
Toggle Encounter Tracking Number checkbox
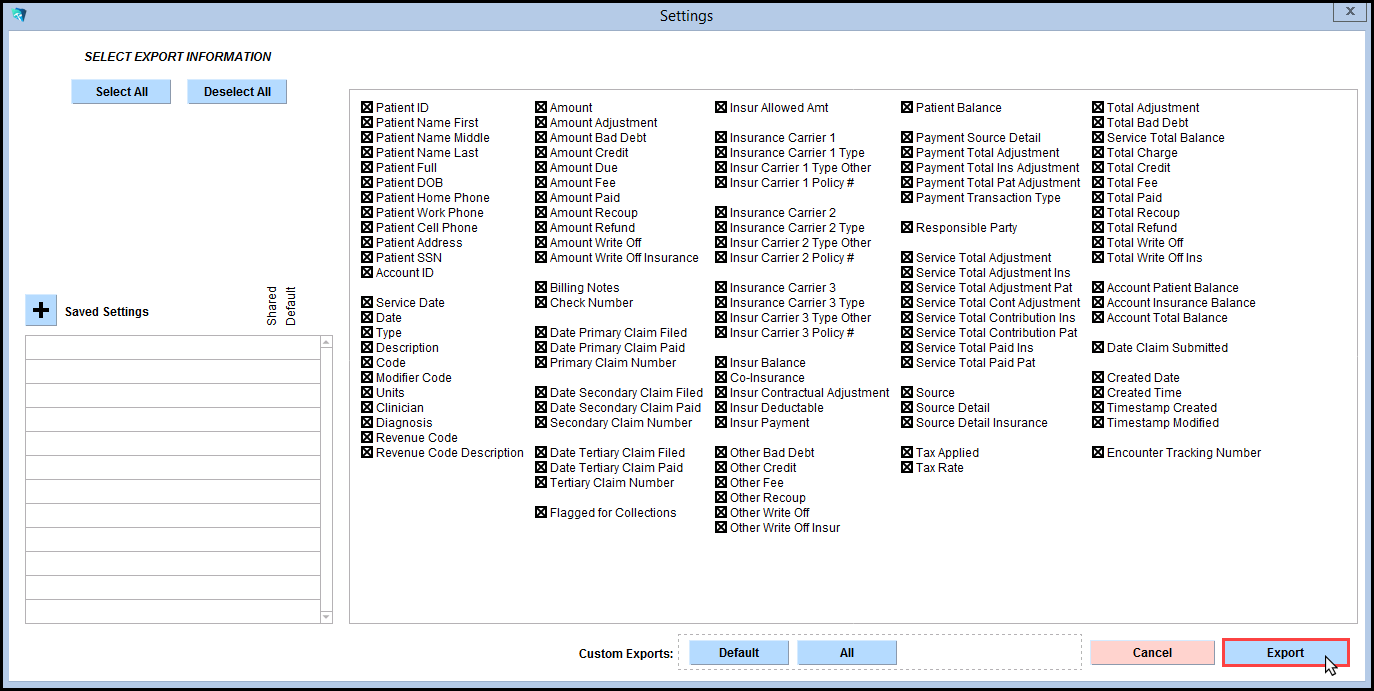(x=1098, y=453)
